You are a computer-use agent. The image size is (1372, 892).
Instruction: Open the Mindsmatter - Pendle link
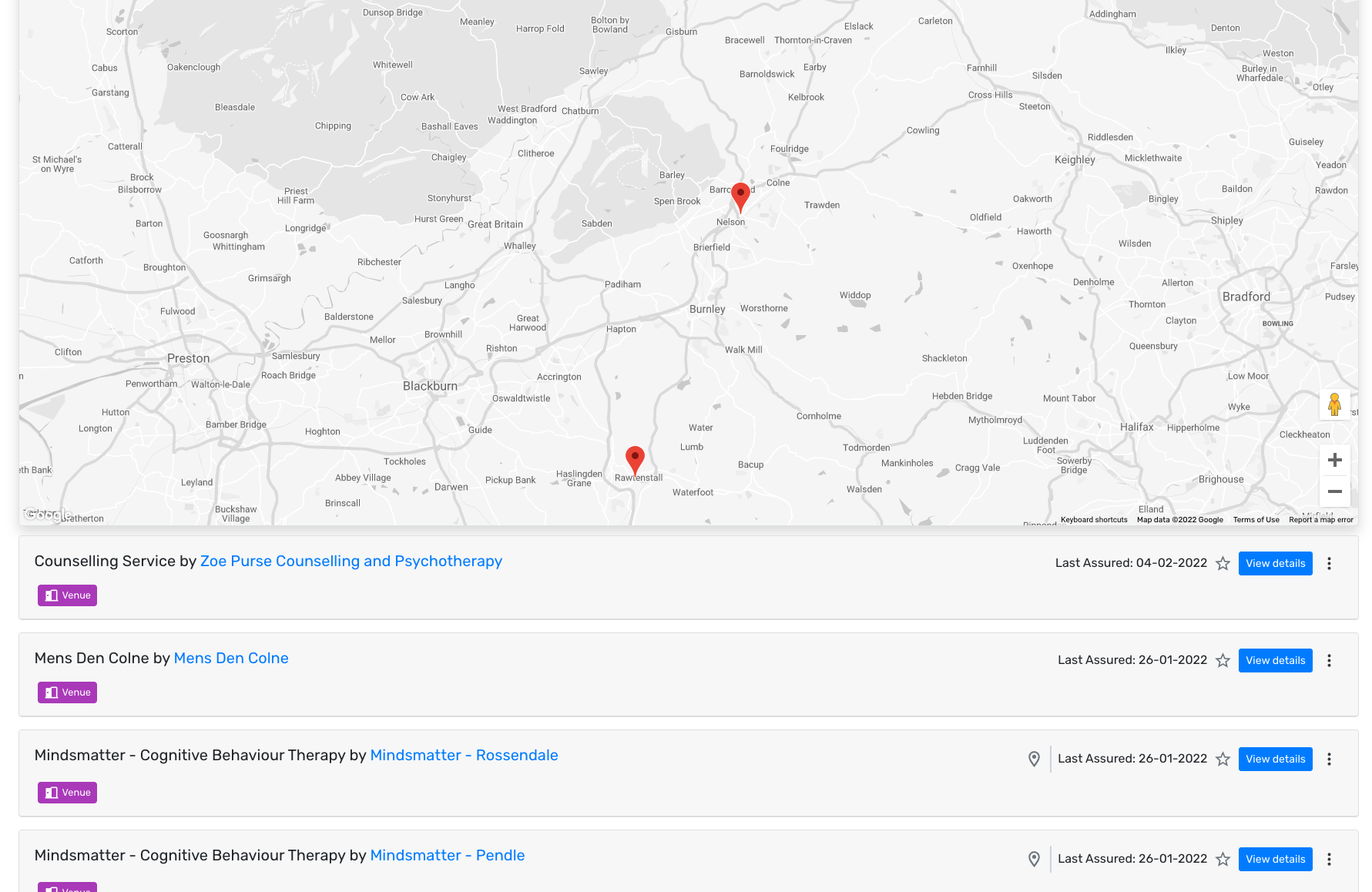[448, 856]
